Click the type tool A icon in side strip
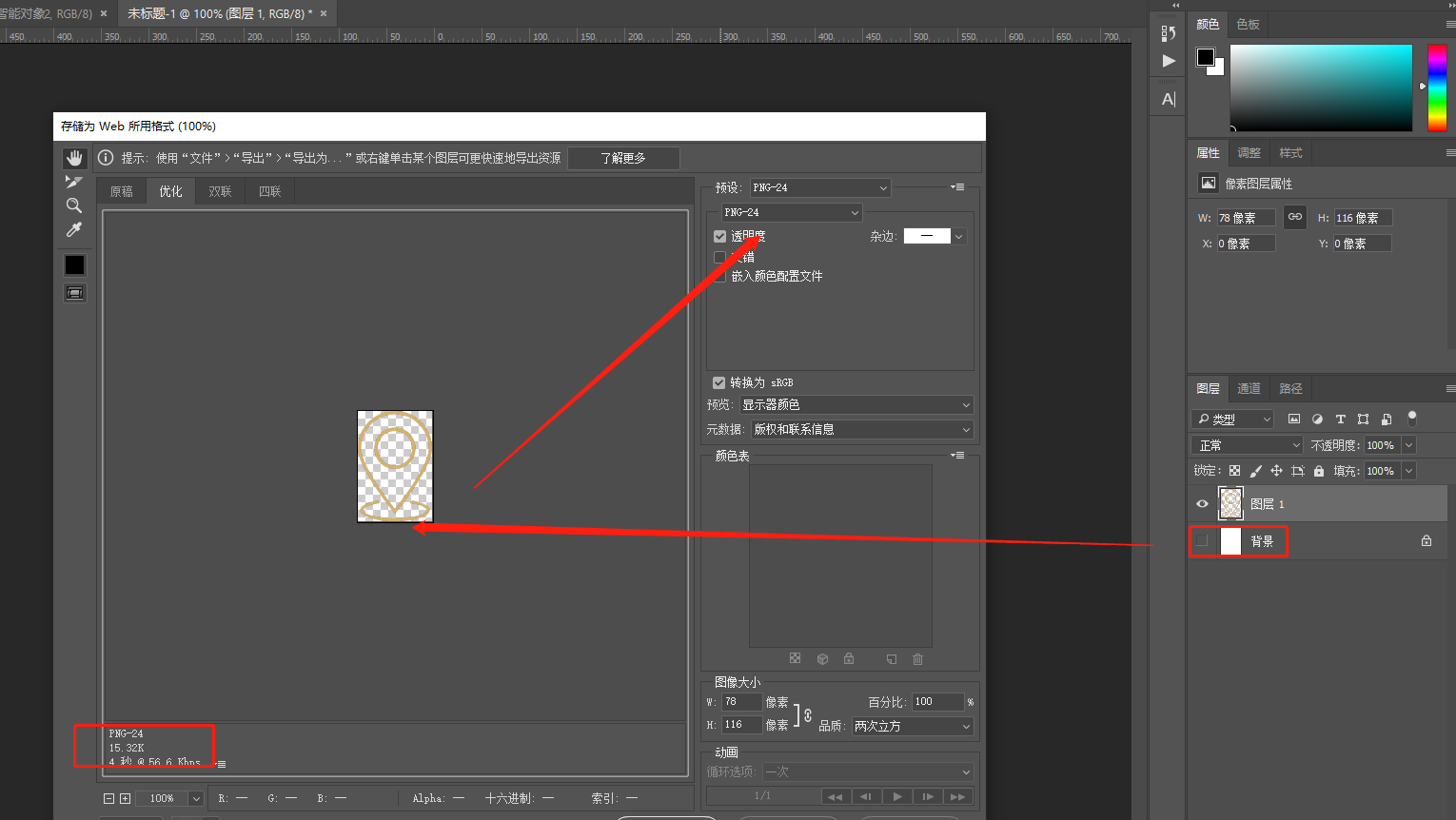Screen dimensions: 1456x820 point(1169,99)
